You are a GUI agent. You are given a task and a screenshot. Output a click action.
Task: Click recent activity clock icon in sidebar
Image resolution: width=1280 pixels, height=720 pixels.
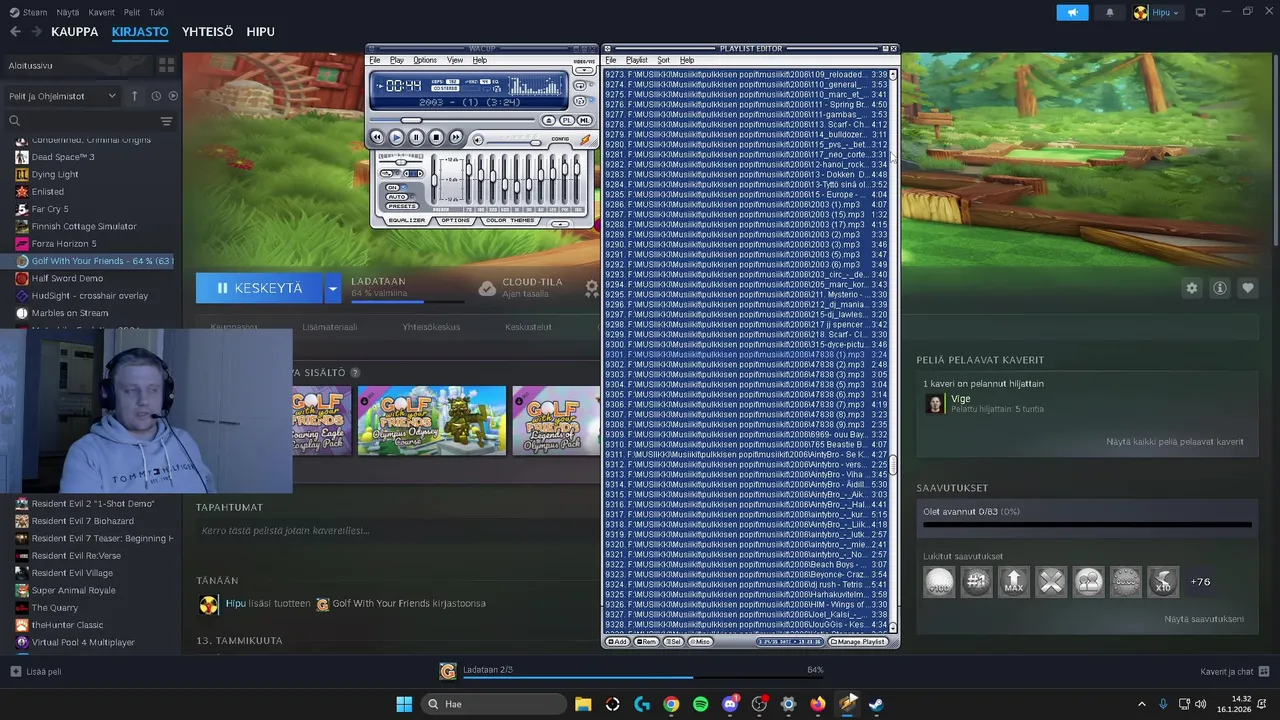point(156,96)
